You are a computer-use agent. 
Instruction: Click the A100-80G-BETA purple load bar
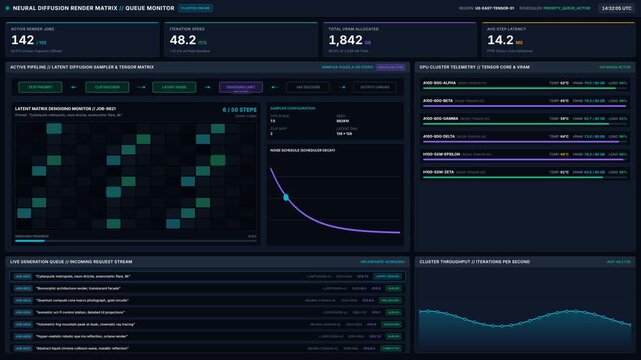pyautogui.click(x=524, y=106)
